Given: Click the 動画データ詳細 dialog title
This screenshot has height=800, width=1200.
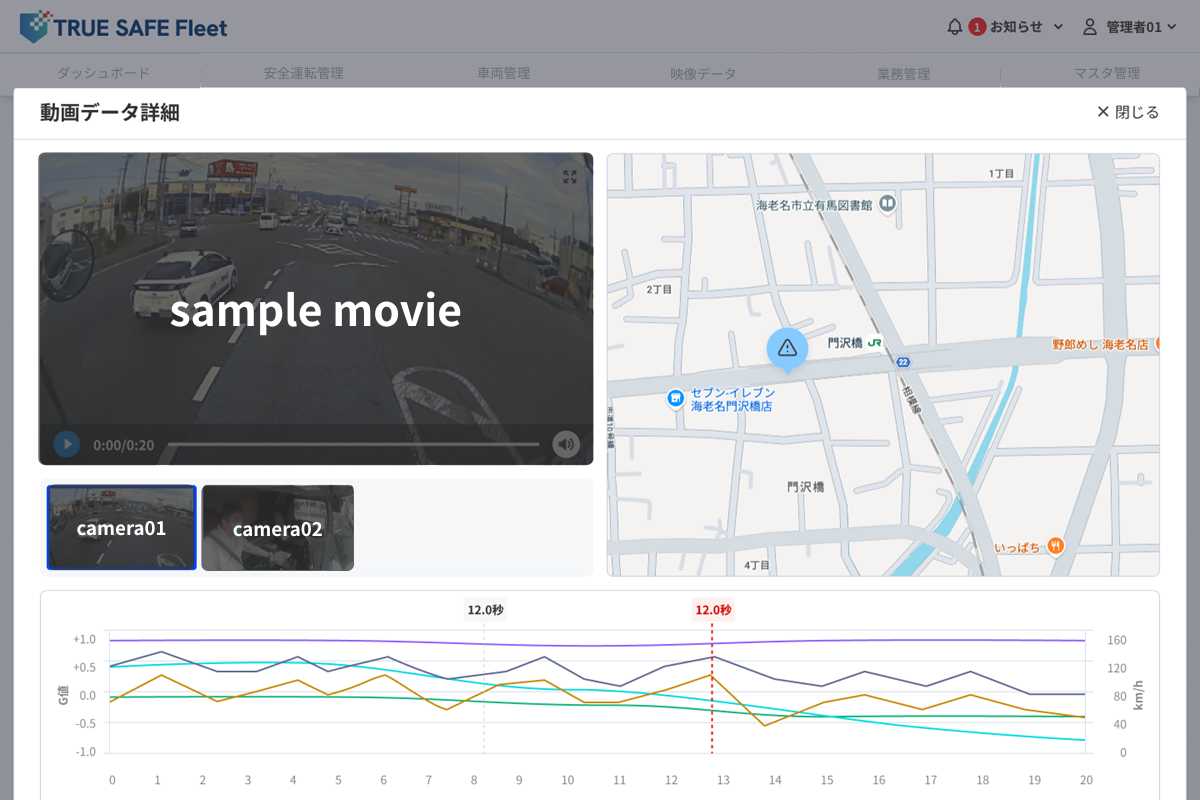Looking at the screenshot, I should 110,112.
